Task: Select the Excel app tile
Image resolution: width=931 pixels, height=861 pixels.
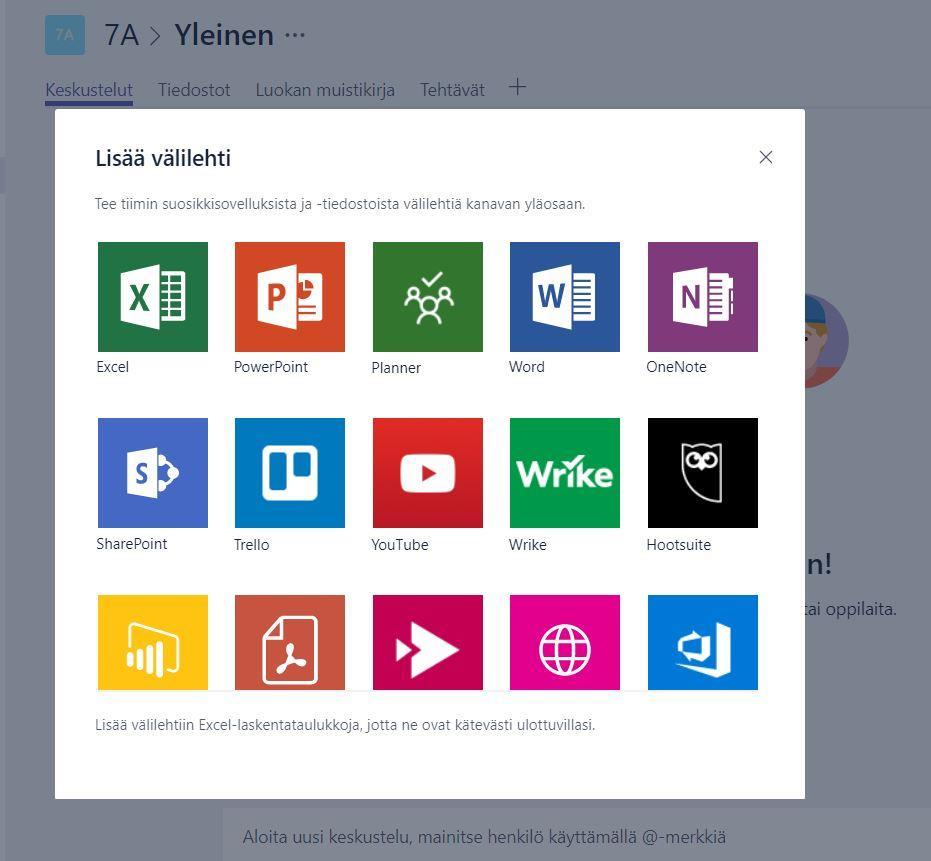Action: click(x=153, y=296)
